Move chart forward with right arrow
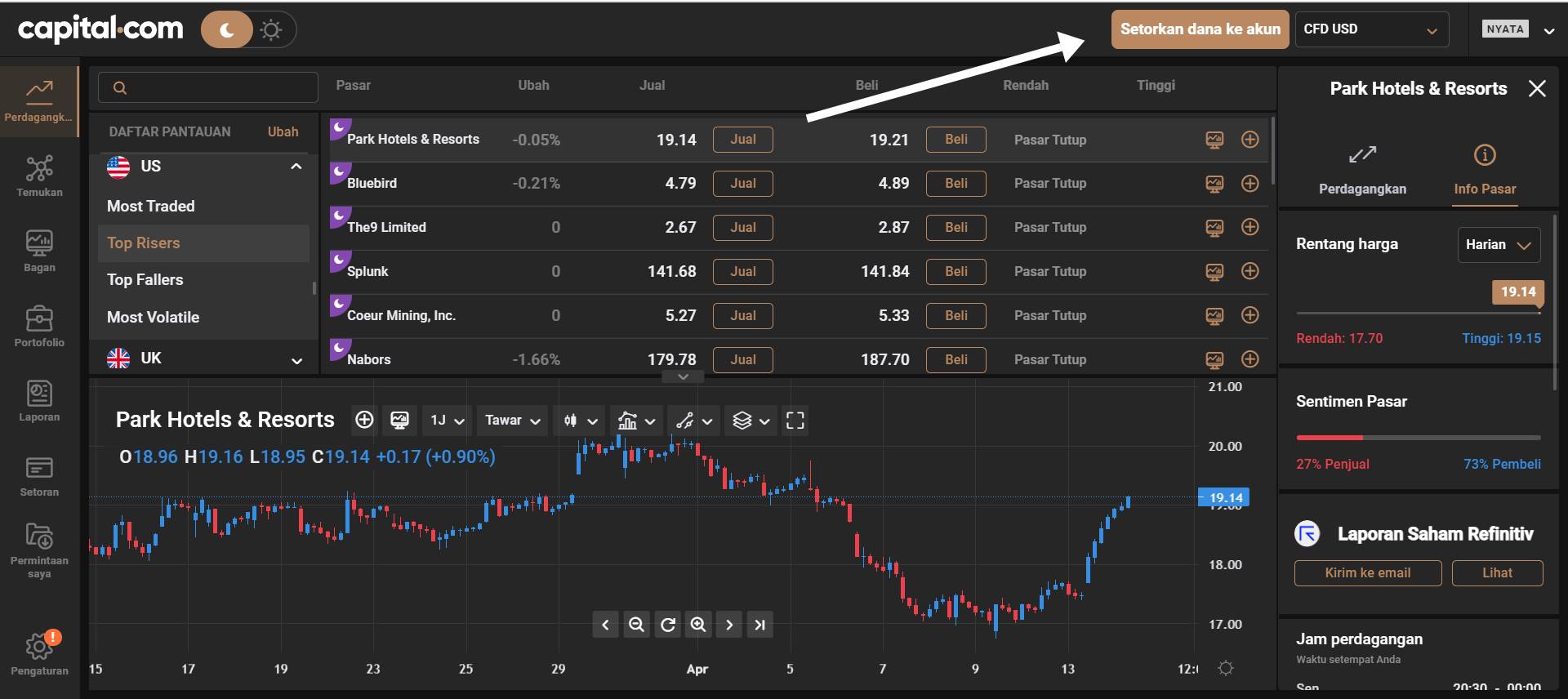1568x699 pixels. 729,625
